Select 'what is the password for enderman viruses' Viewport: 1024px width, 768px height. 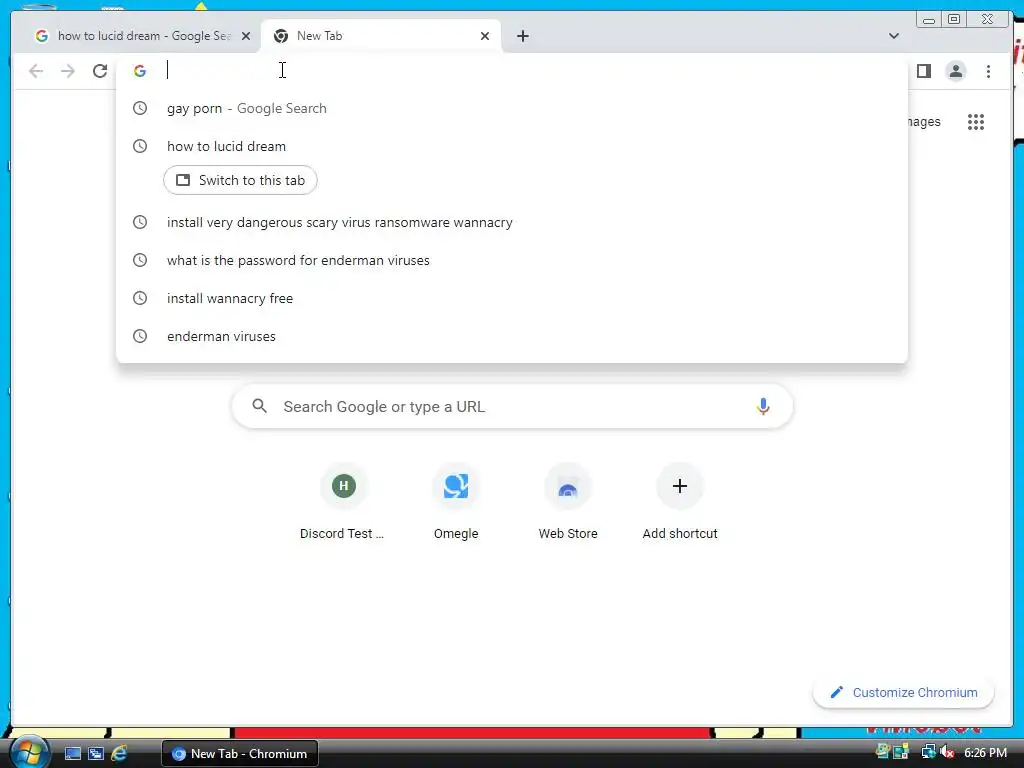512,260
